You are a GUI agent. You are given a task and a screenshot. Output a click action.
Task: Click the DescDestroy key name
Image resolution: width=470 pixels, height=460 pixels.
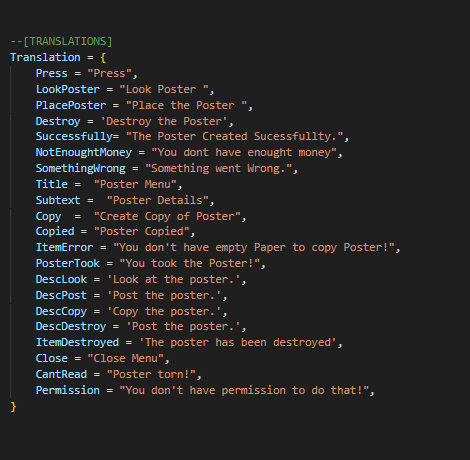pos(71,326)
